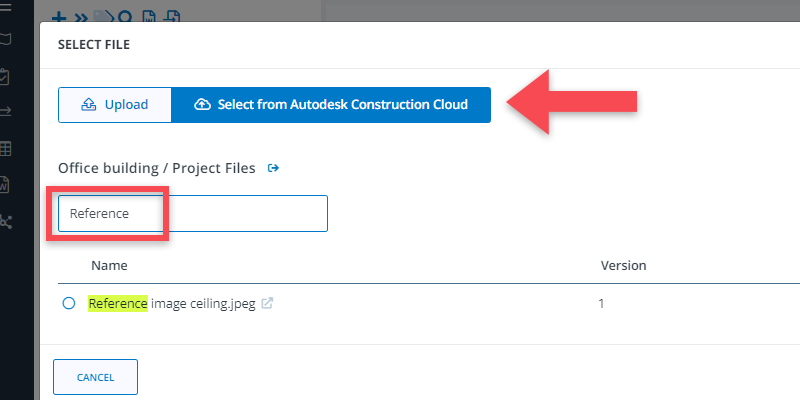
Task: Click the Version column header
Action: point(623,266)
